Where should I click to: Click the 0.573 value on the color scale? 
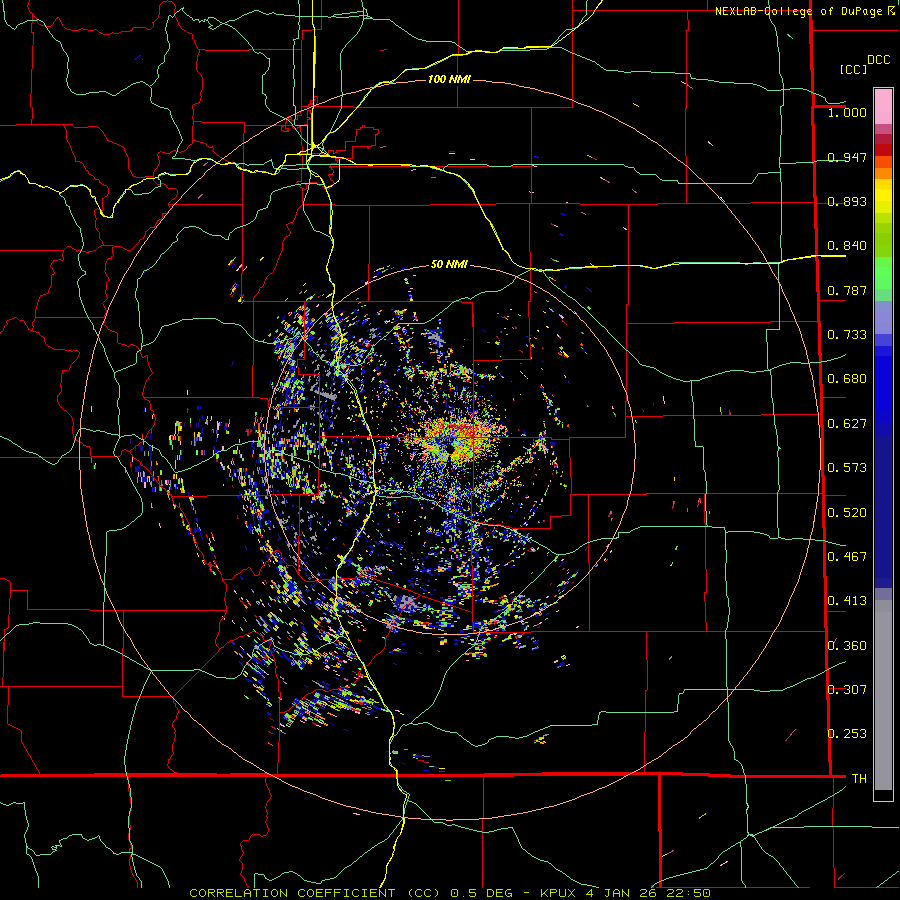(x=847, y=468)
